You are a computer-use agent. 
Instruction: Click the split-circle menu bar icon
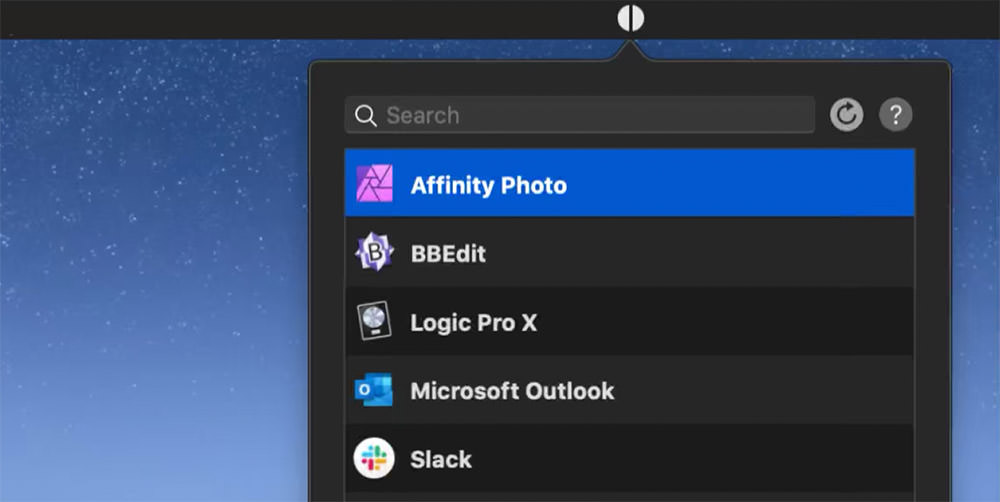(630, 18)
